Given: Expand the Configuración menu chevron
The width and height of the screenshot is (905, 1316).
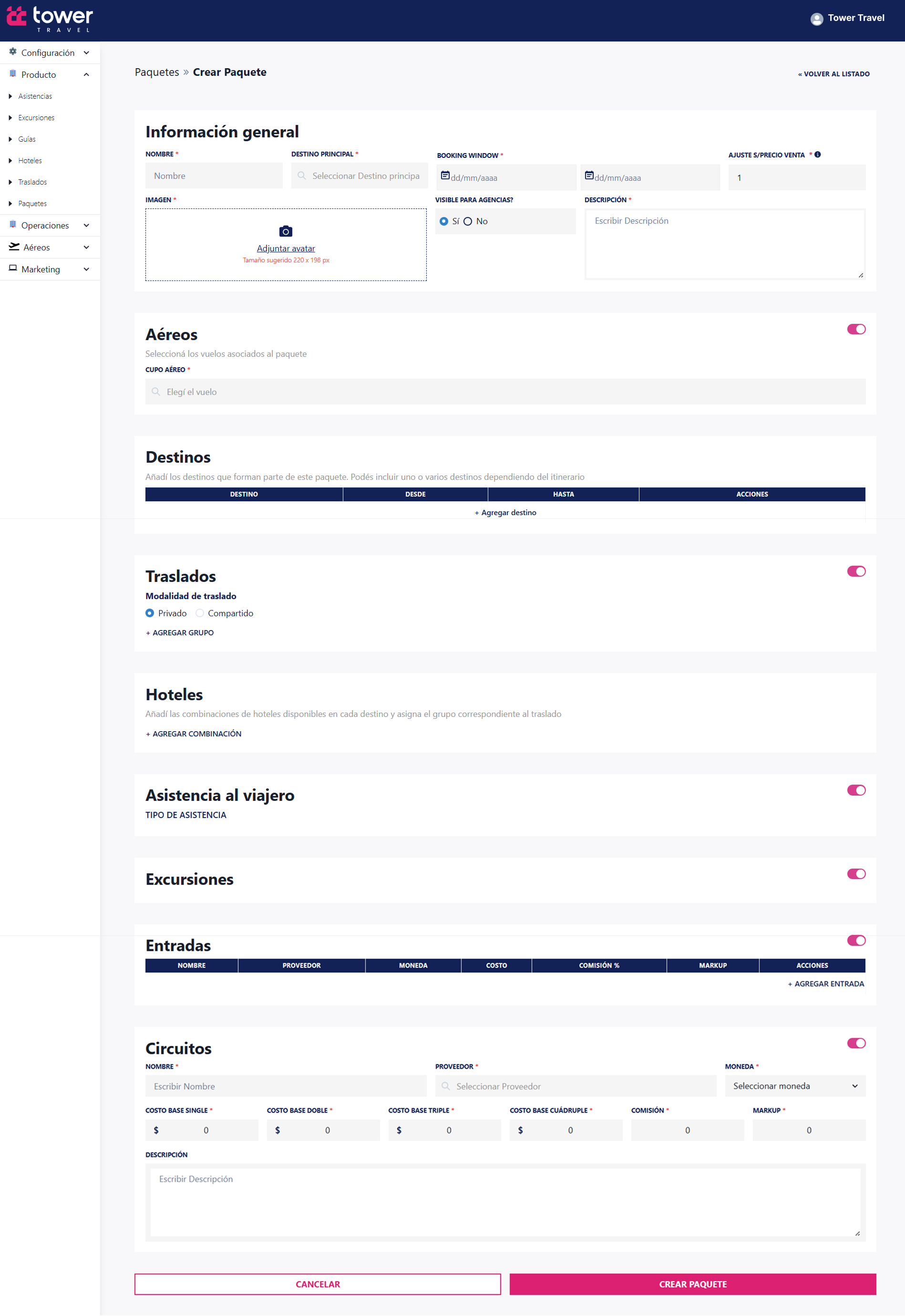Looking at the screenshot, I should (x=86, y=53).
